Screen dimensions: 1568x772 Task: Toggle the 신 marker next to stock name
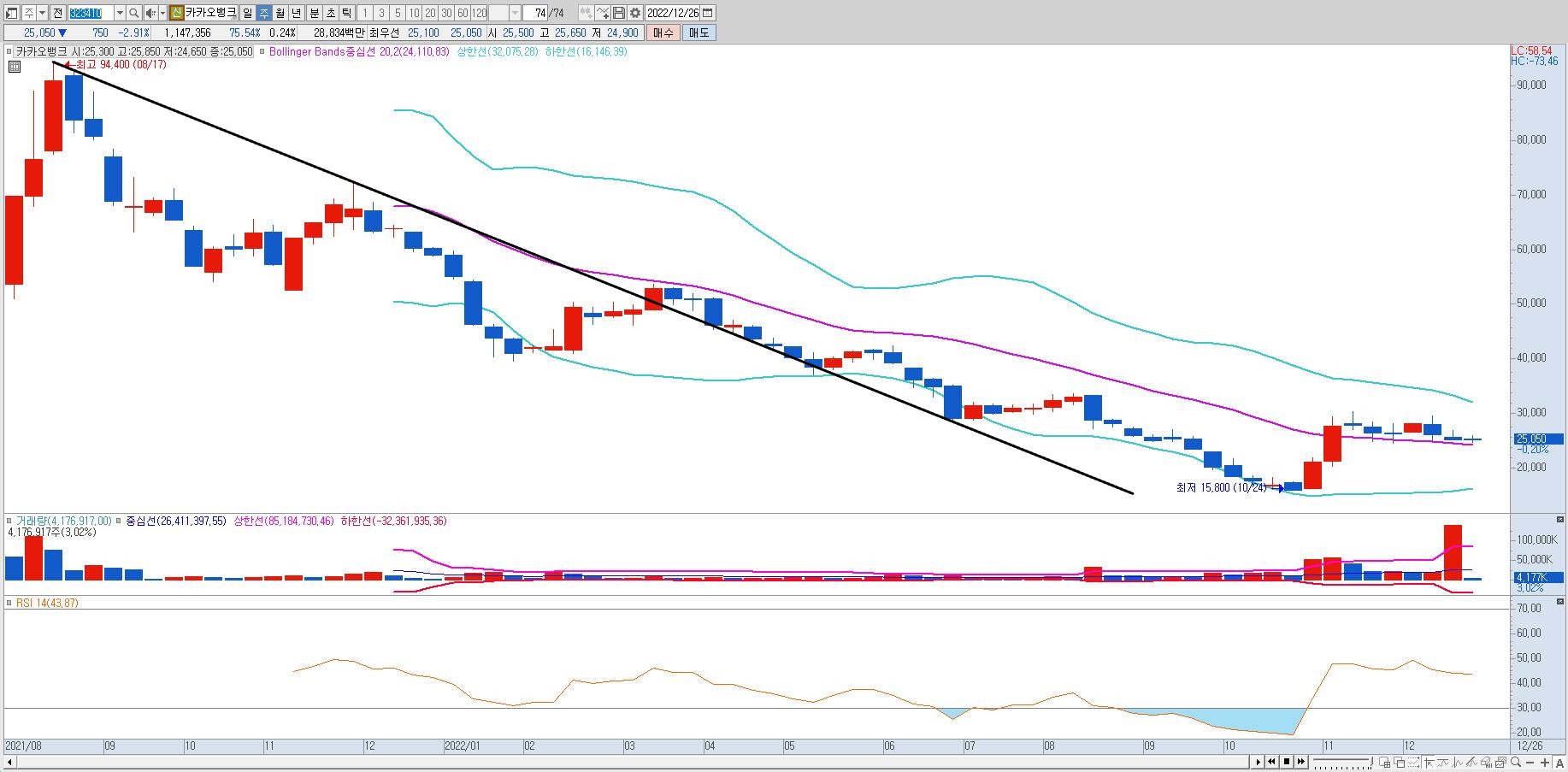coord(177,13)
